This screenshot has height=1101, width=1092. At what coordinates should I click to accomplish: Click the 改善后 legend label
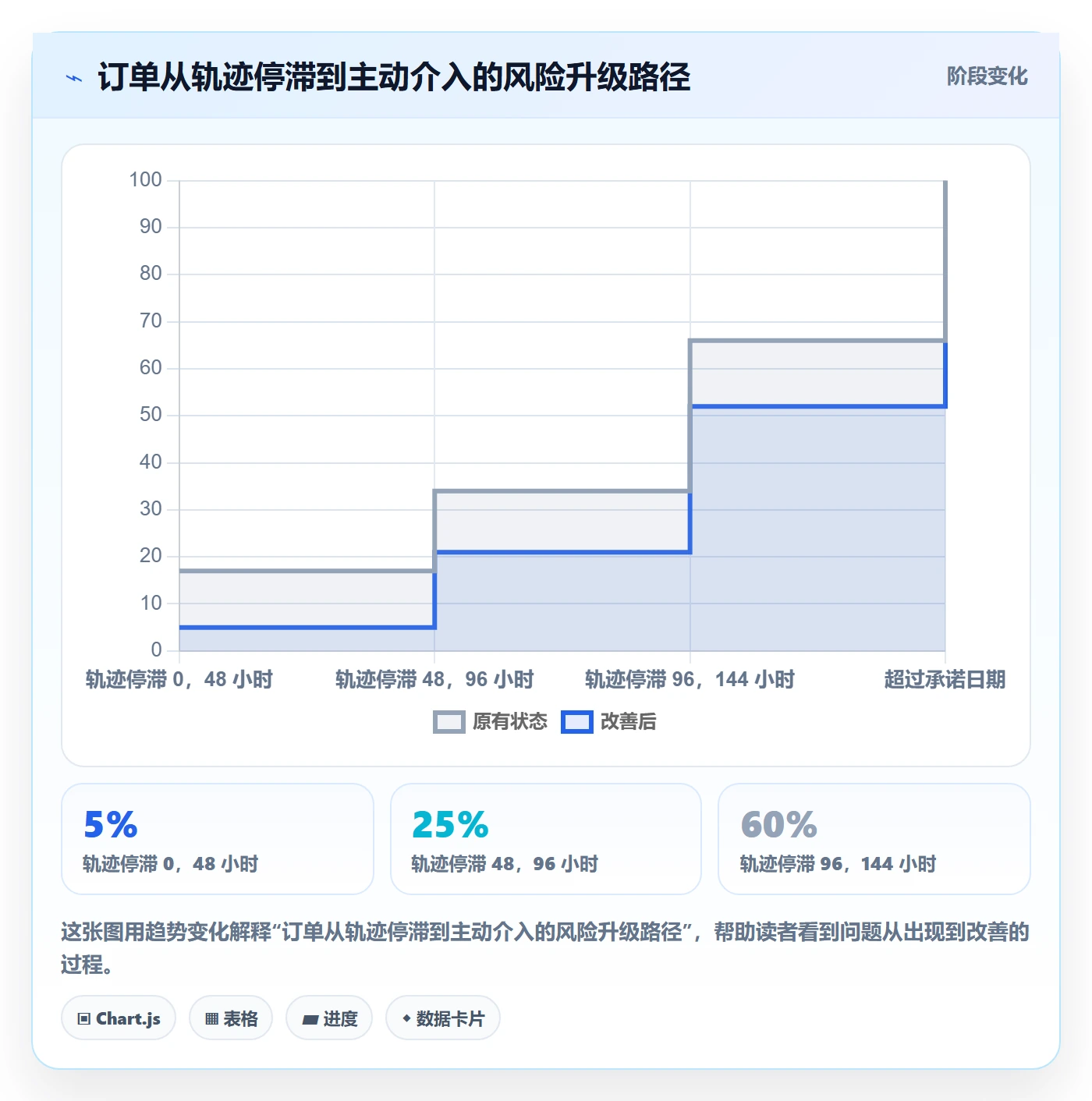tap(629, 722)
